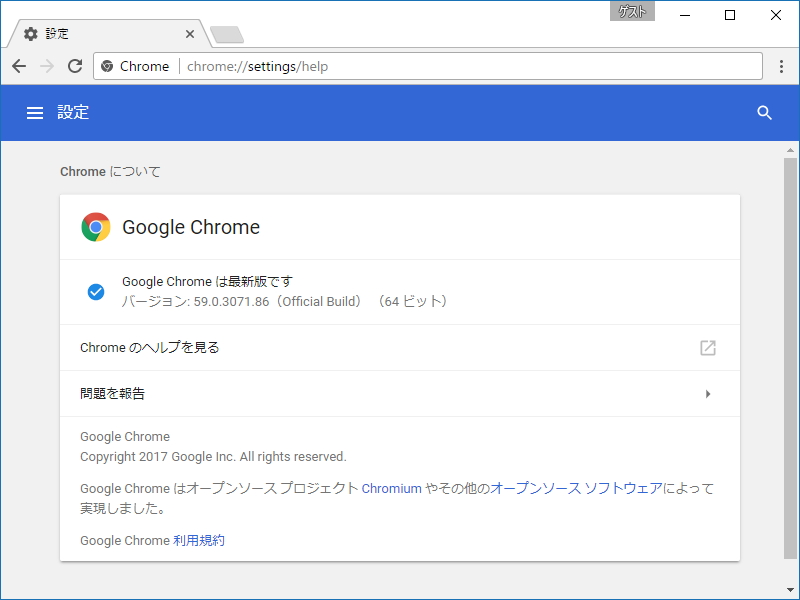Open the three-dot Chrome menu
Image resolution: width=800 pixels, height=600 pixels.
[x=783, y=66]
